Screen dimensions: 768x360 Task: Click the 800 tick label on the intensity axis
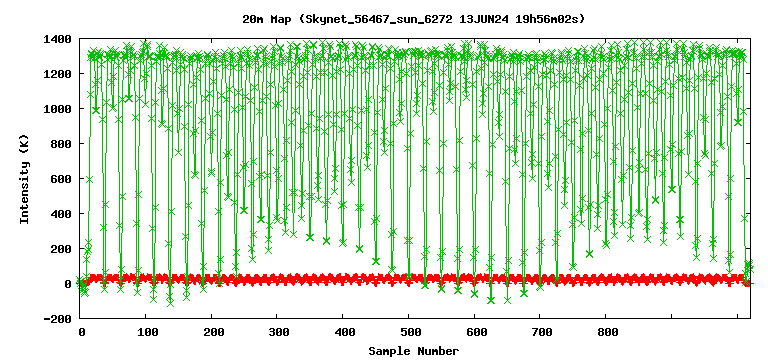(x=62, y=144)
